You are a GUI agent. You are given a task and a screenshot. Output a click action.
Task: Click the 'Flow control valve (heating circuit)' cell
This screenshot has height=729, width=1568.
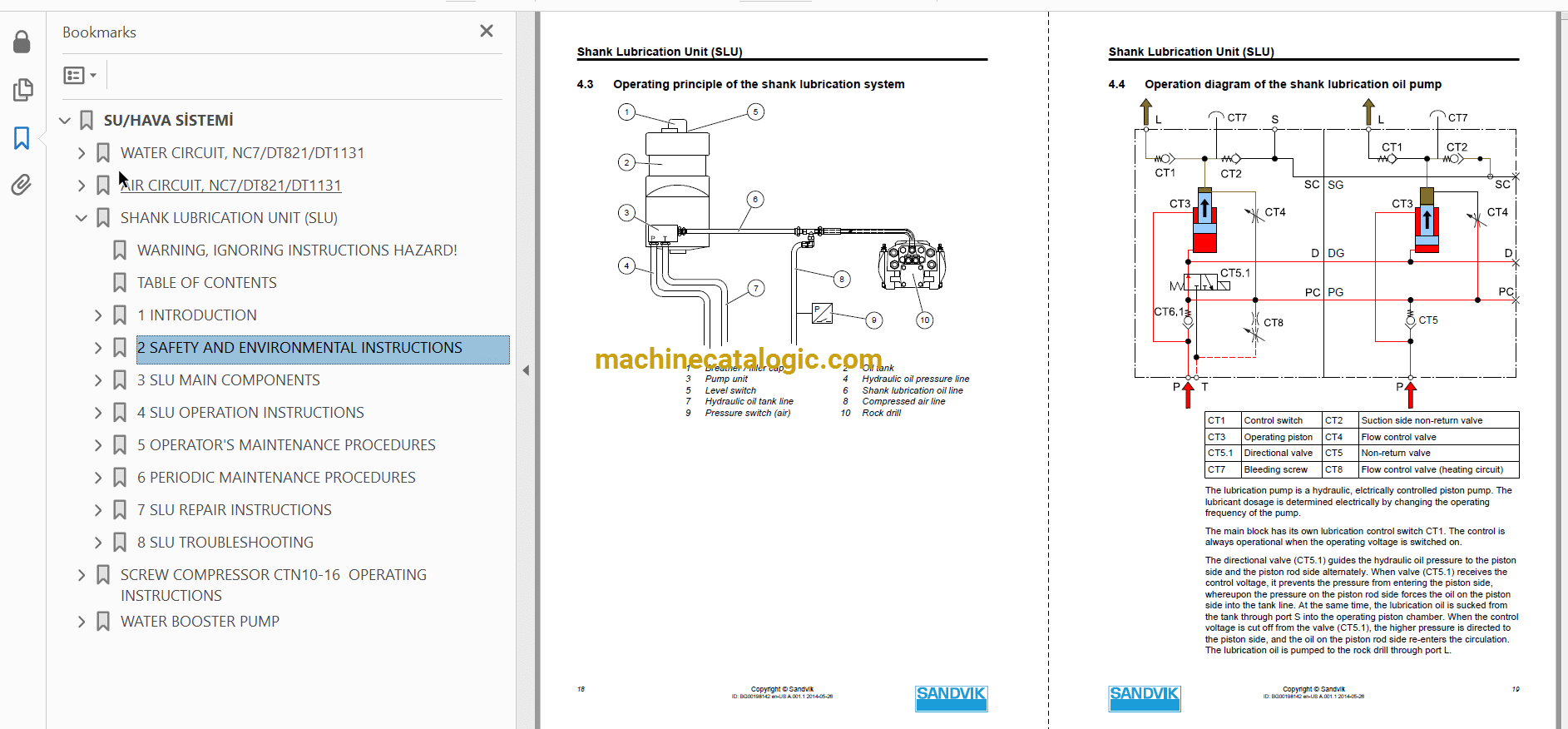[x=1438, y=469]
